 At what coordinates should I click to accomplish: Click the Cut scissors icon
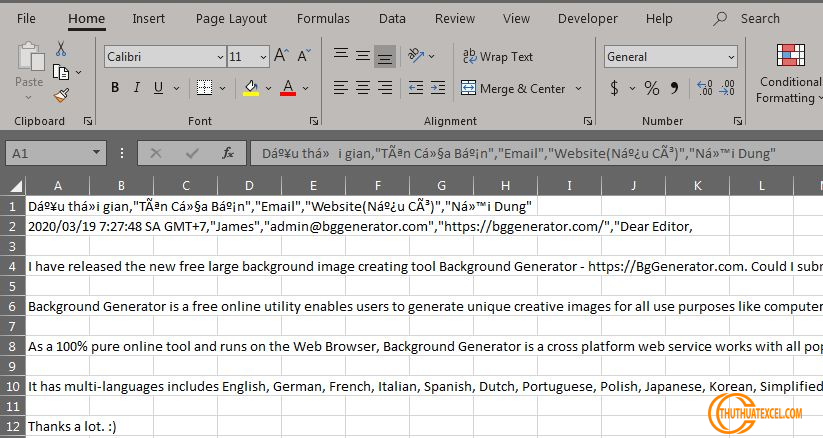61,49
